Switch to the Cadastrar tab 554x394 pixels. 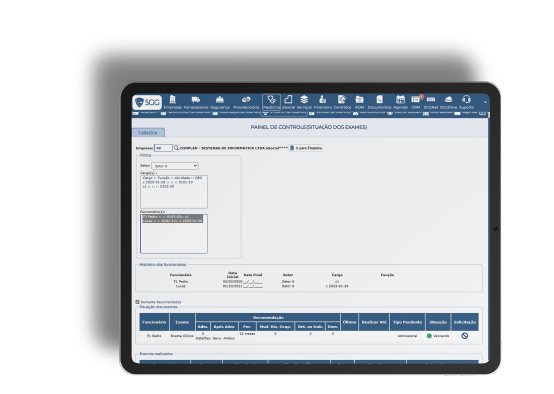coord(148,133)
